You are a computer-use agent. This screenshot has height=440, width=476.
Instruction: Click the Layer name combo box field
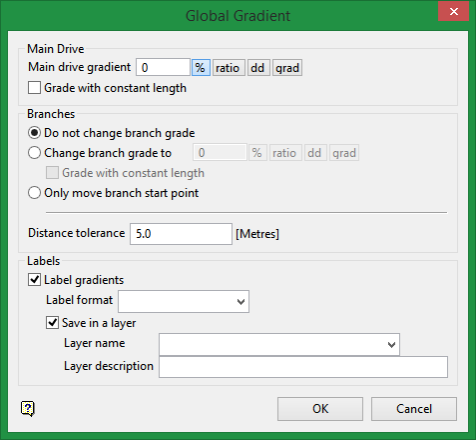pyautogui.click(x=279, y=344)
